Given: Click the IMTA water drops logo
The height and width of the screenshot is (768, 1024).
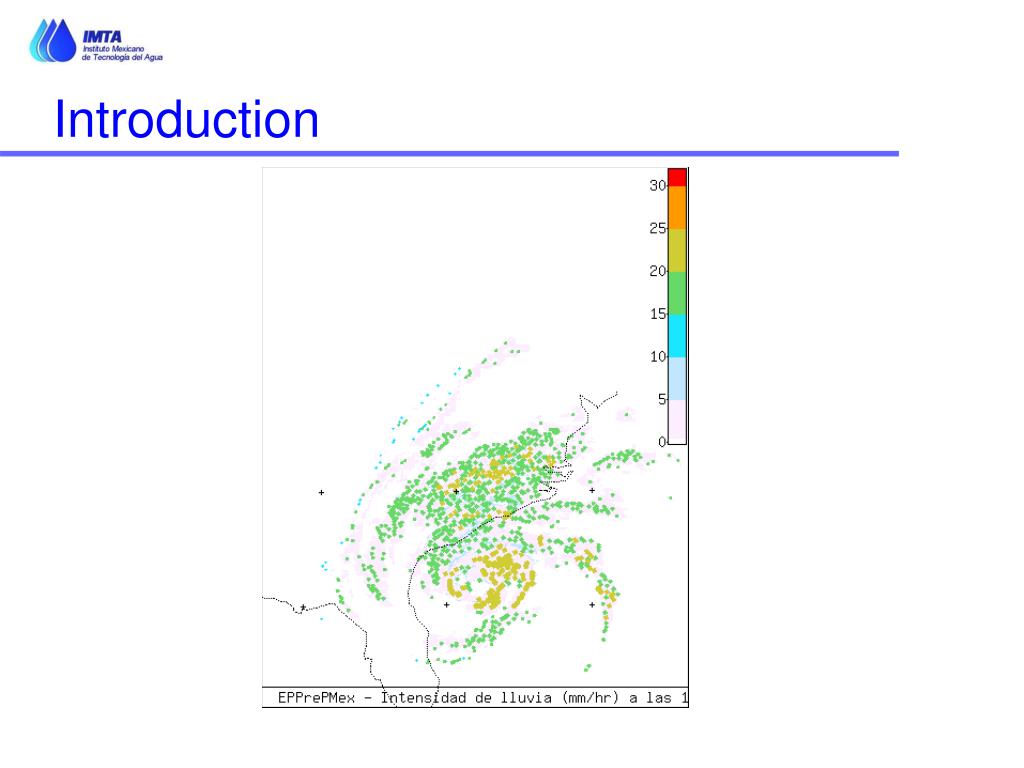Looking at the screenshot, I should (x=53, y=40).
